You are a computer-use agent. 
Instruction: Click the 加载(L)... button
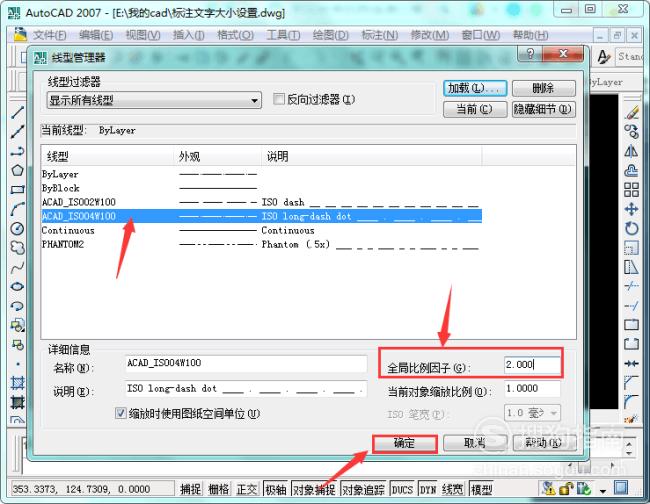pos(475,88)
